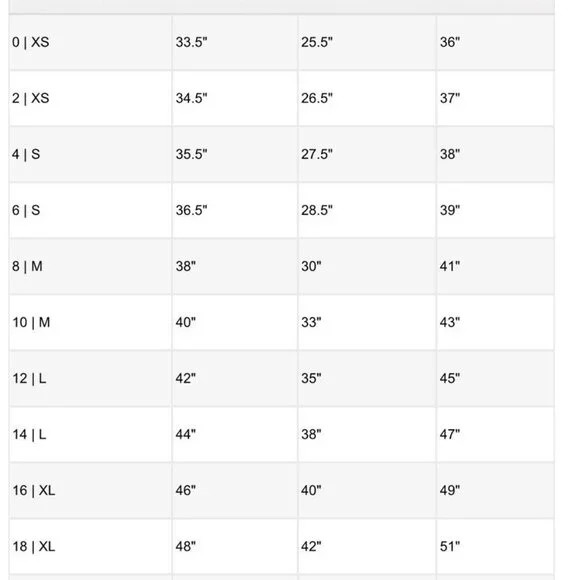Select the 16 | XL row label

pos(34,490)
